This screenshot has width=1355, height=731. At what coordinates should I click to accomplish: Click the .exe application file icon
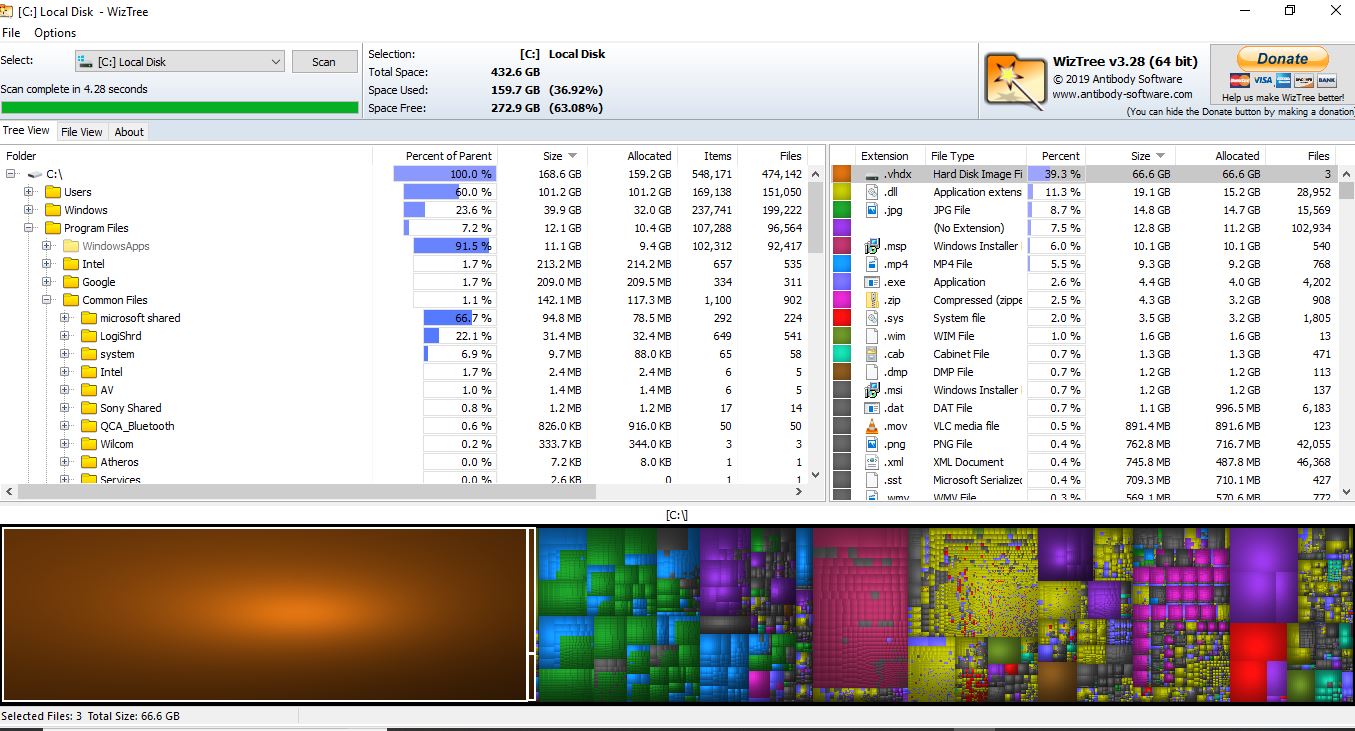(871, 282)
